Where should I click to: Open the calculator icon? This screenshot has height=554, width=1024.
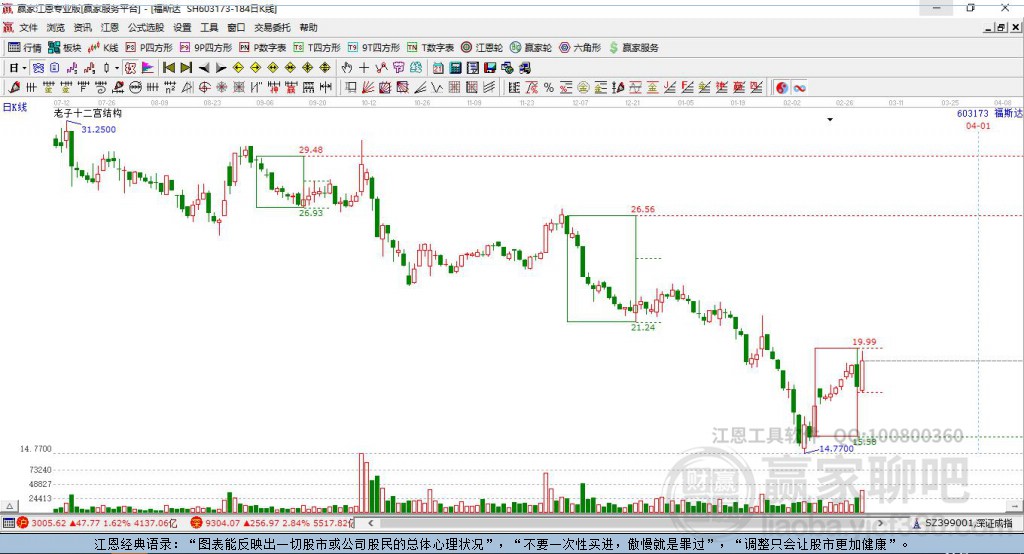pyautogui.click(x=455, y=68)
